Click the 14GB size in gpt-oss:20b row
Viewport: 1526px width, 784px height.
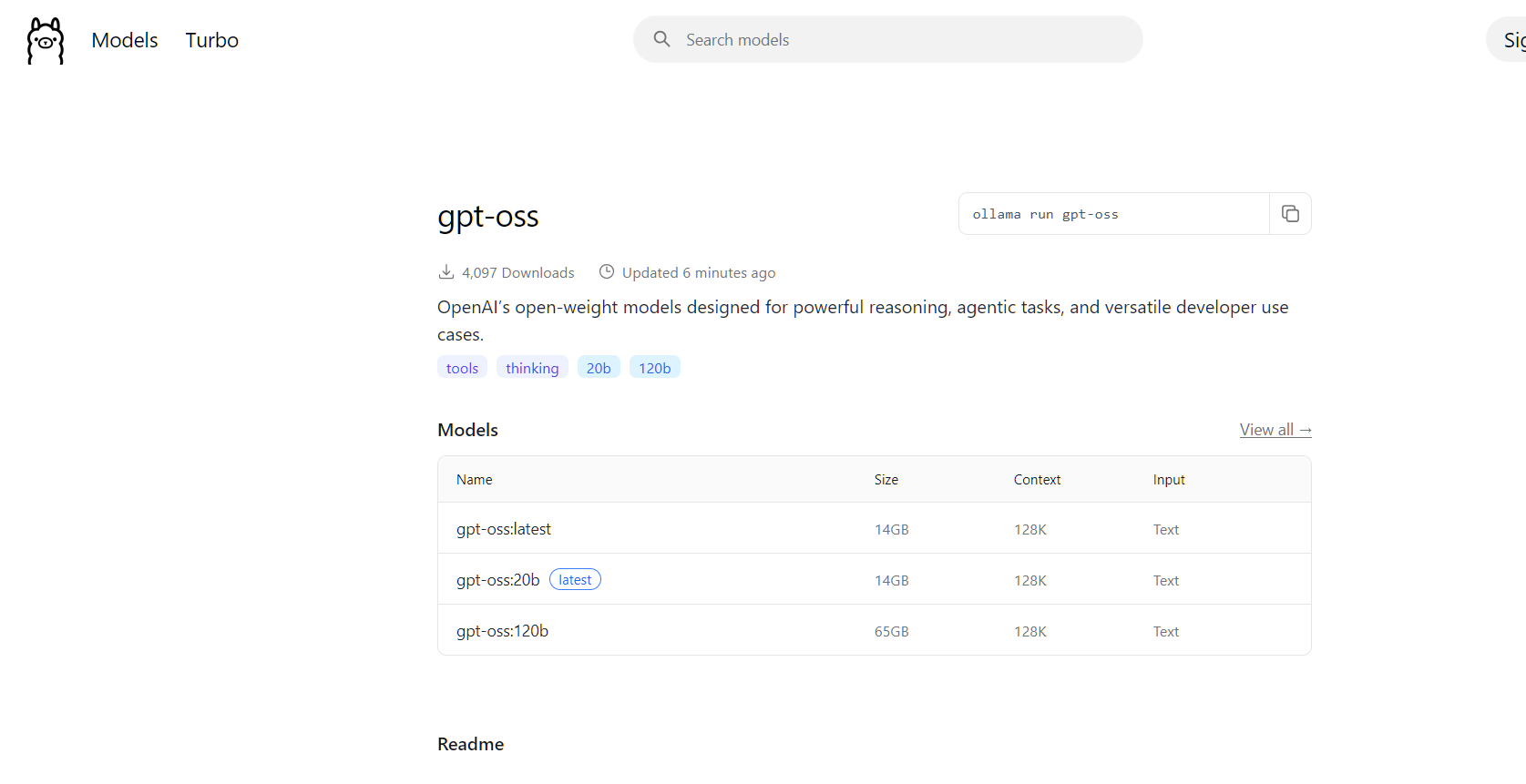pyautogui.click(x=892, y=581)
